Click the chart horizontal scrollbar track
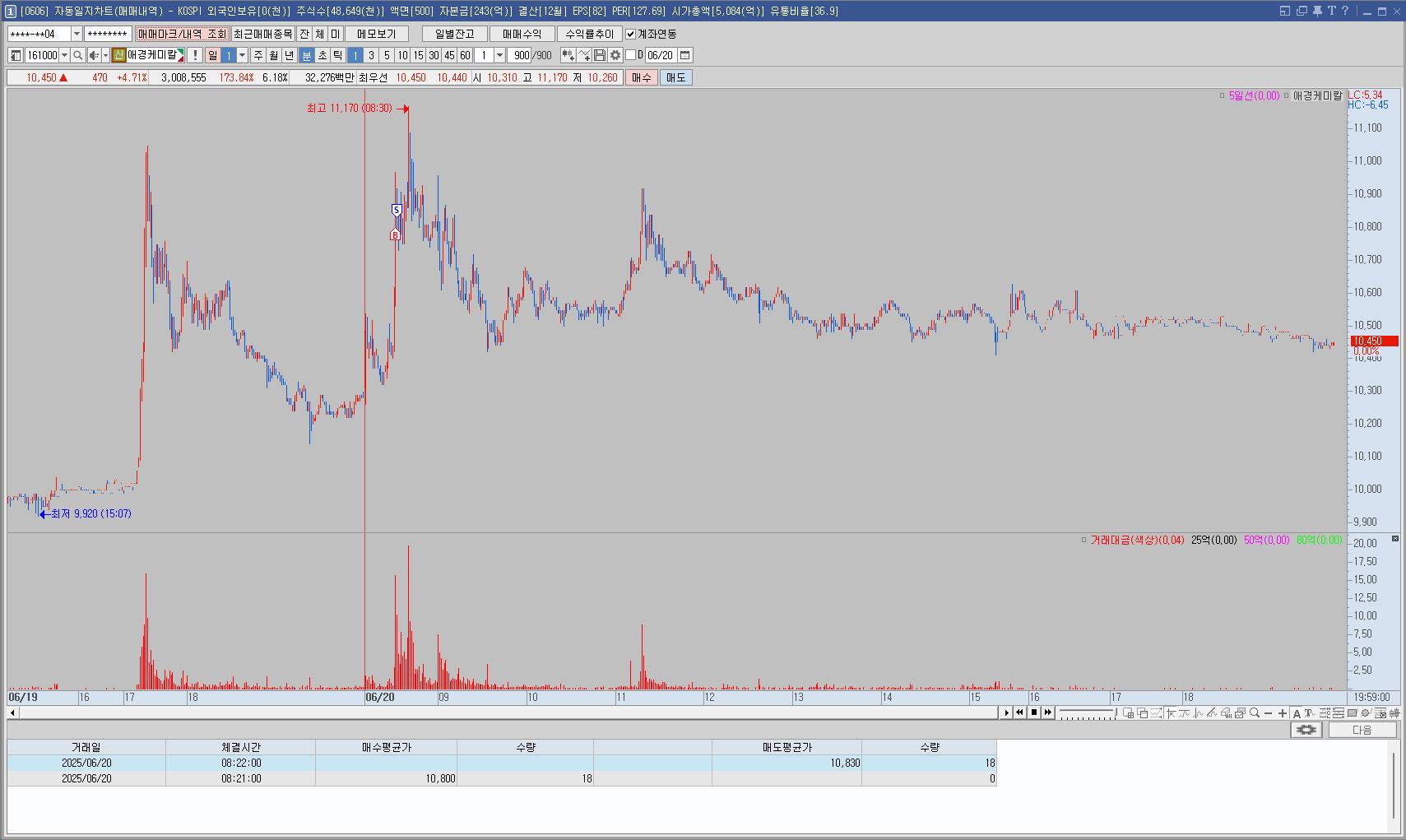 tap(508, 712)
